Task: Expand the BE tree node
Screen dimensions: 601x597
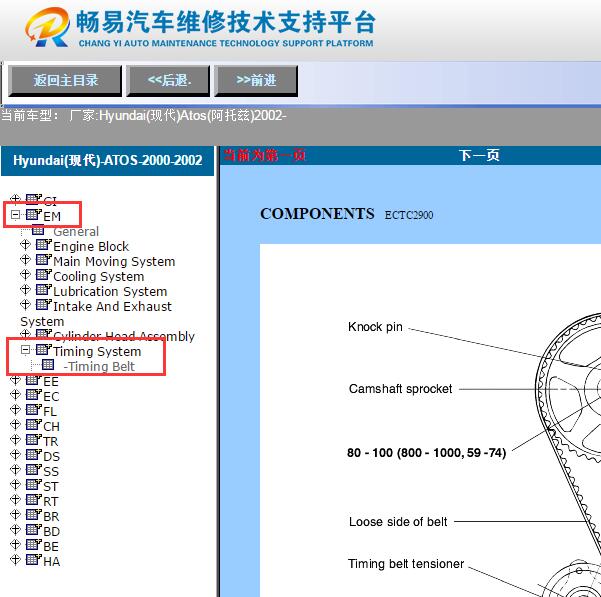Action: [15, 544]
